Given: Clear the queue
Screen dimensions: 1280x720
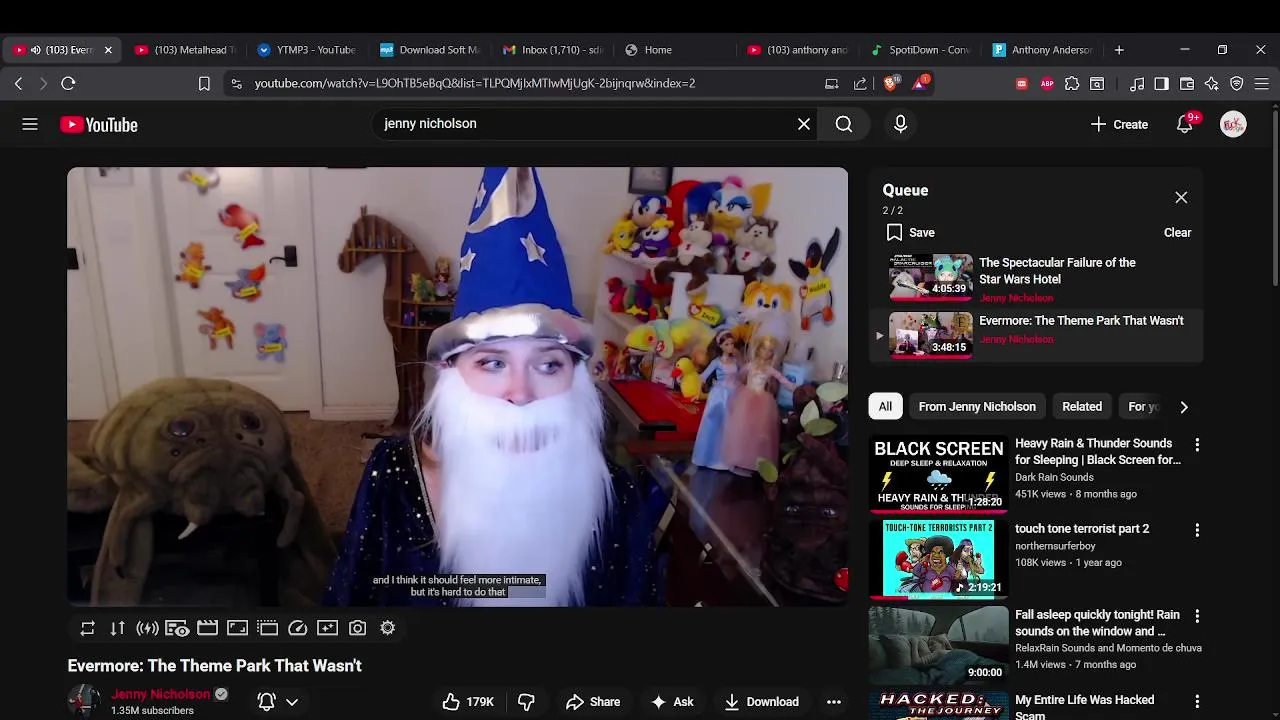Looking at the screenshot, I should 1177,233.
